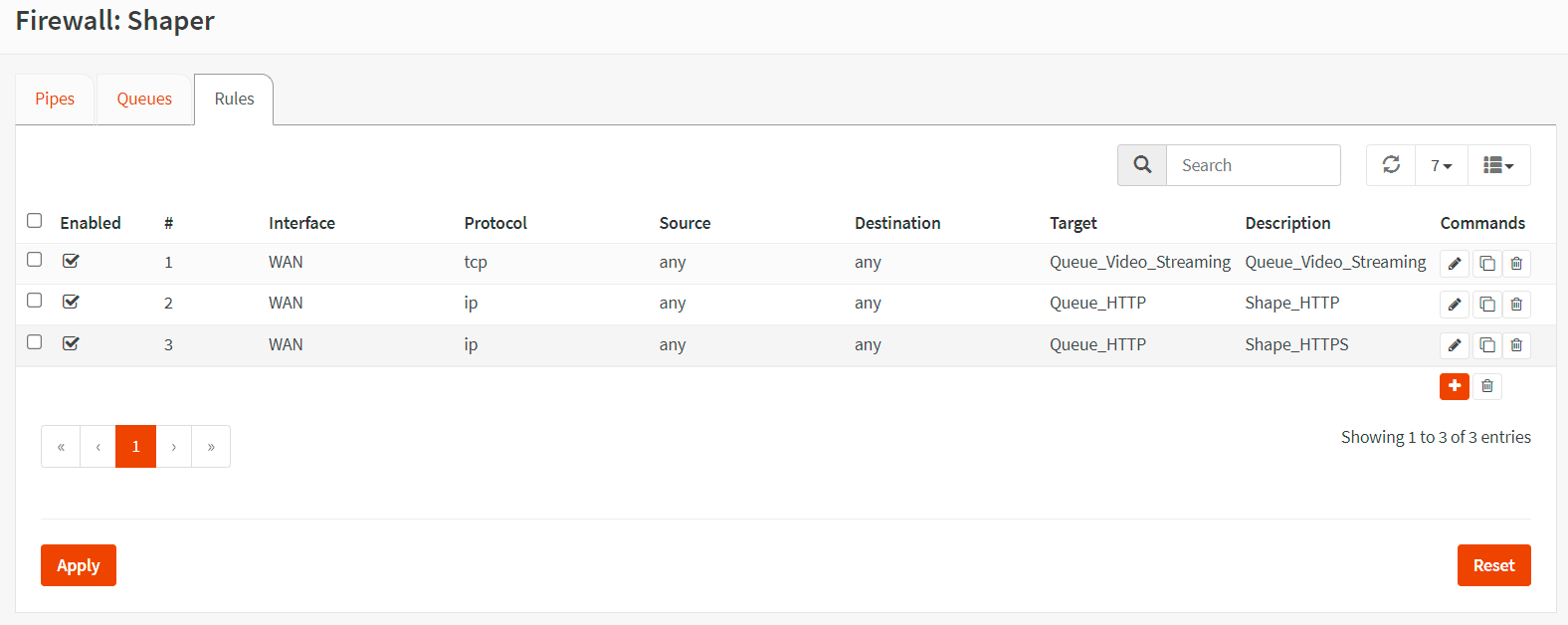The width and height of the screenshot is (1568, 625).
Task: Edit the Queue_Video_Streaming rule with pencil icon
Action: (x=1454, y=264)
